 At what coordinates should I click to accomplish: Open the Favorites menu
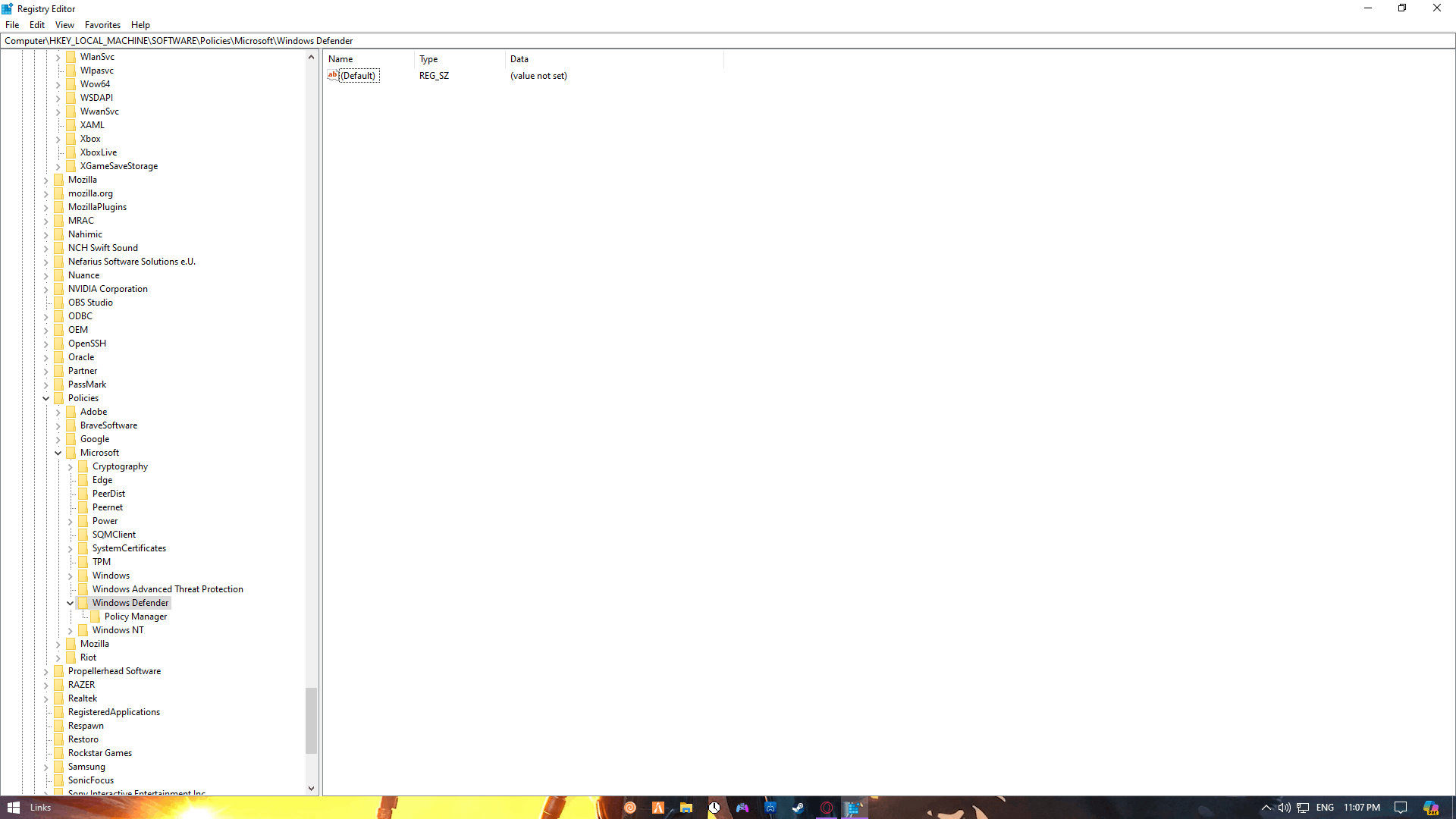tap(102, 25)
